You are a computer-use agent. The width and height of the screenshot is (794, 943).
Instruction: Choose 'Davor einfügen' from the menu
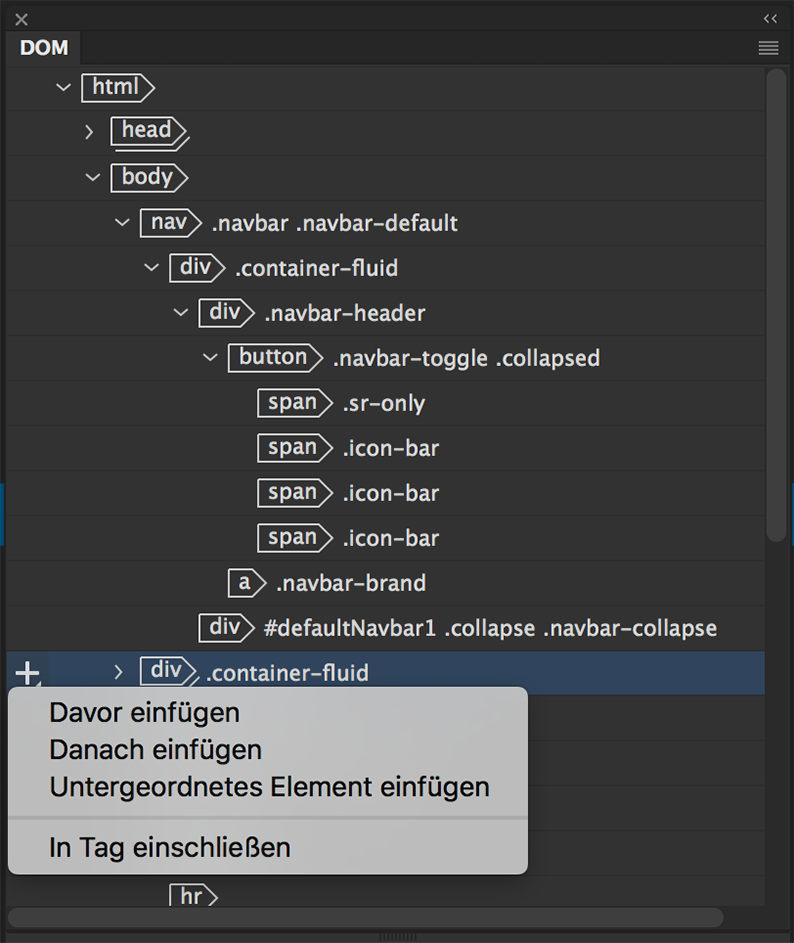pyautogui.click(x=145, y=713)
